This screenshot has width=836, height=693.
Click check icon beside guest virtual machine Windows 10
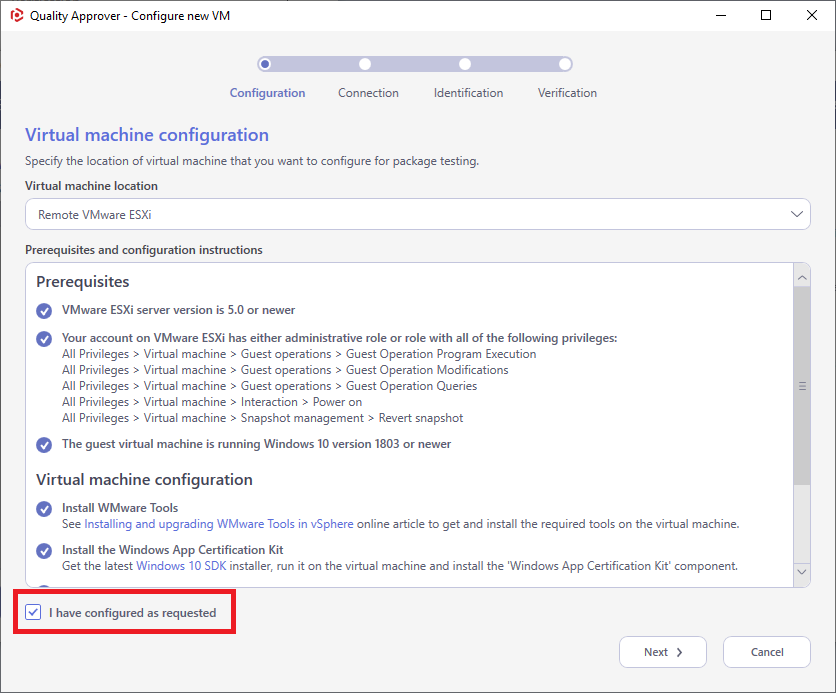tap(44, 445)
